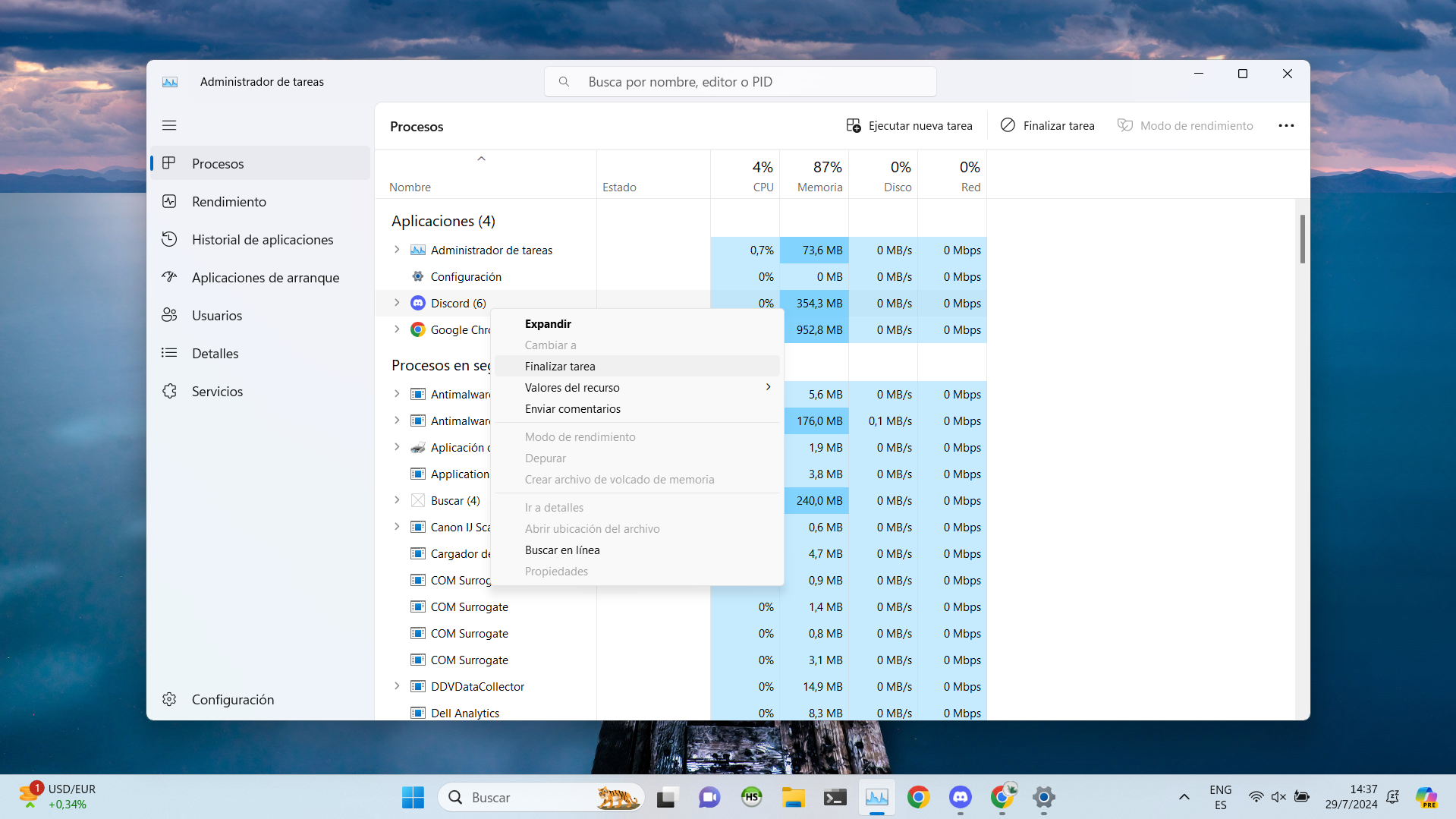1456x819 pixels.
Task: Select Enviar comentarios menu item
Action: point(637,408)
